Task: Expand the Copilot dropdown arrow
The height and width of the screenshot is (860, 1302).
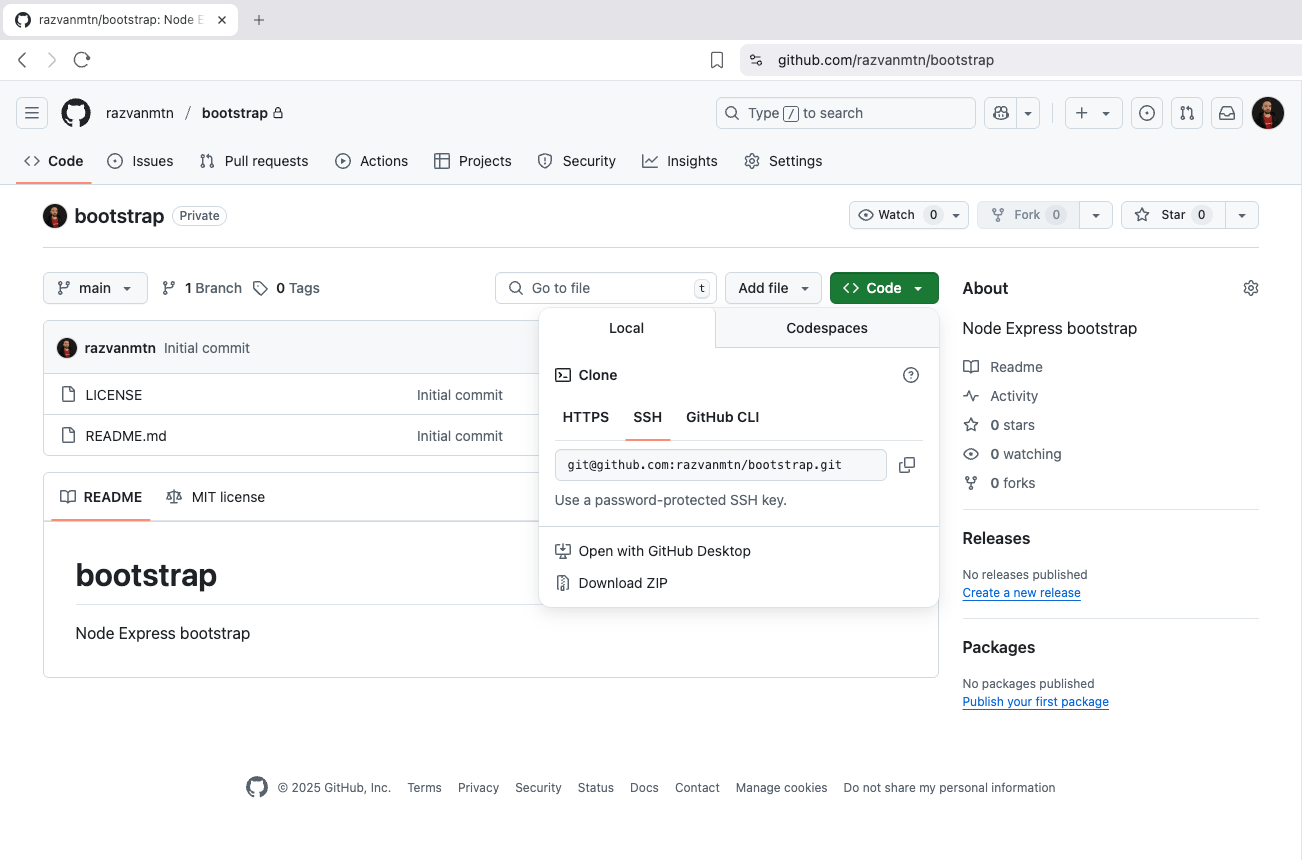Action: (x=1028, y=113)
